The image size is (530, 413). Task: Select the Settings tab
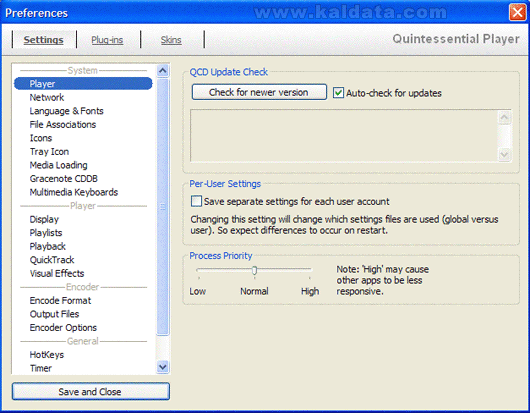[44, 40]
